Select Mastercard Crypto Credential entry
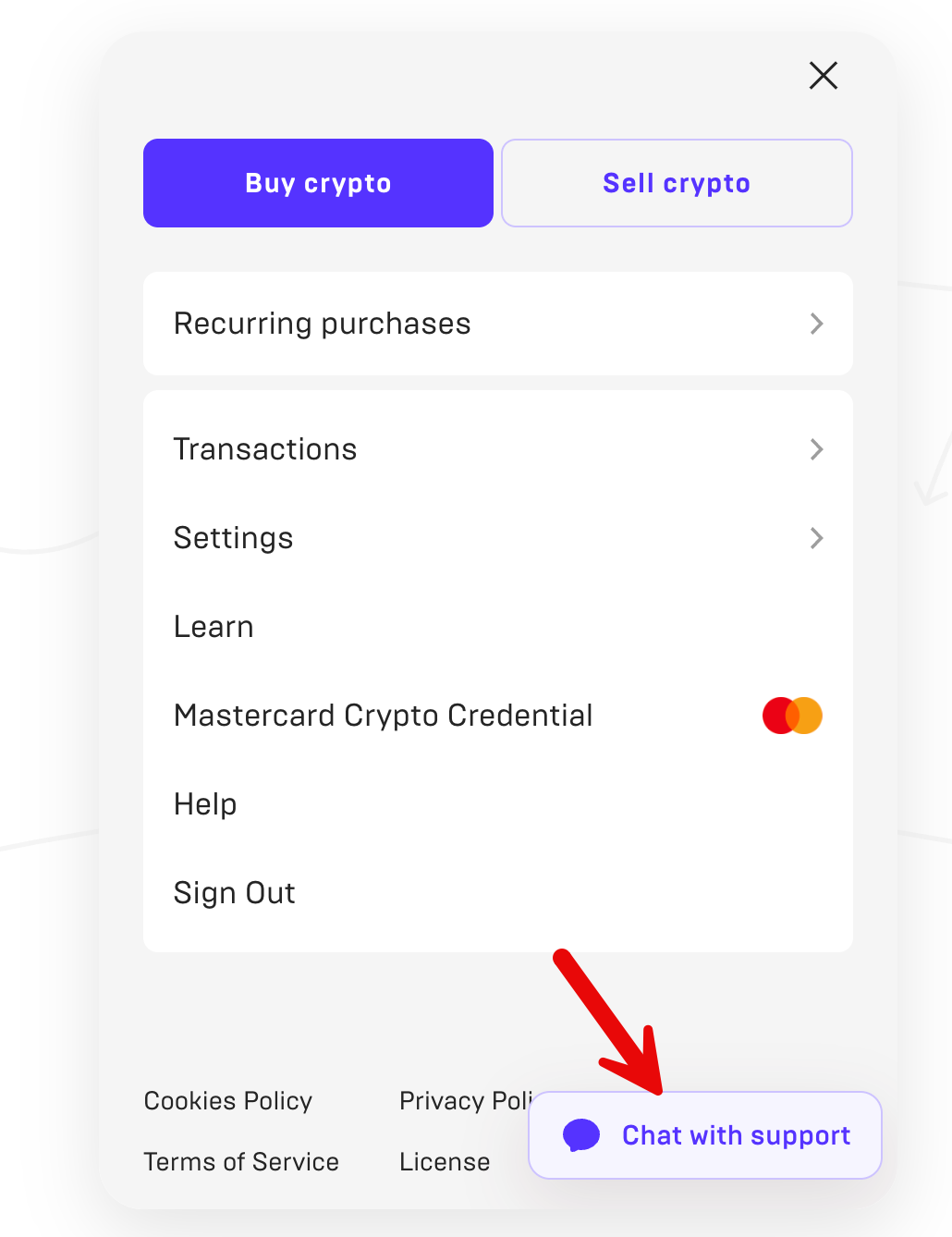Viewport: 952px width, 1237px height. pyautogui.click(x=384, y=716)
